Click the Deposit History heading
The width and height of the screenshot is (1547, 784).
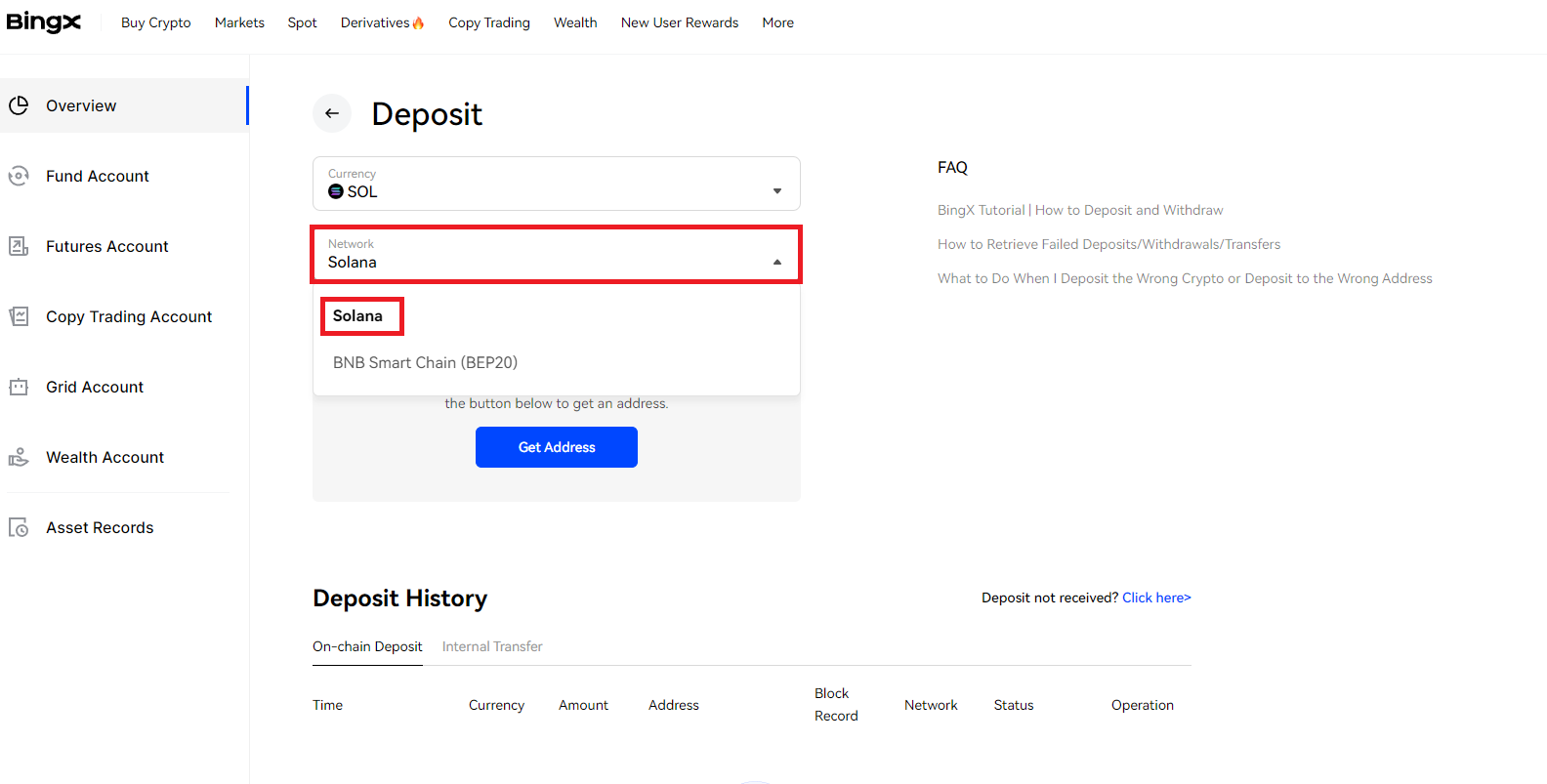(399, 598)
